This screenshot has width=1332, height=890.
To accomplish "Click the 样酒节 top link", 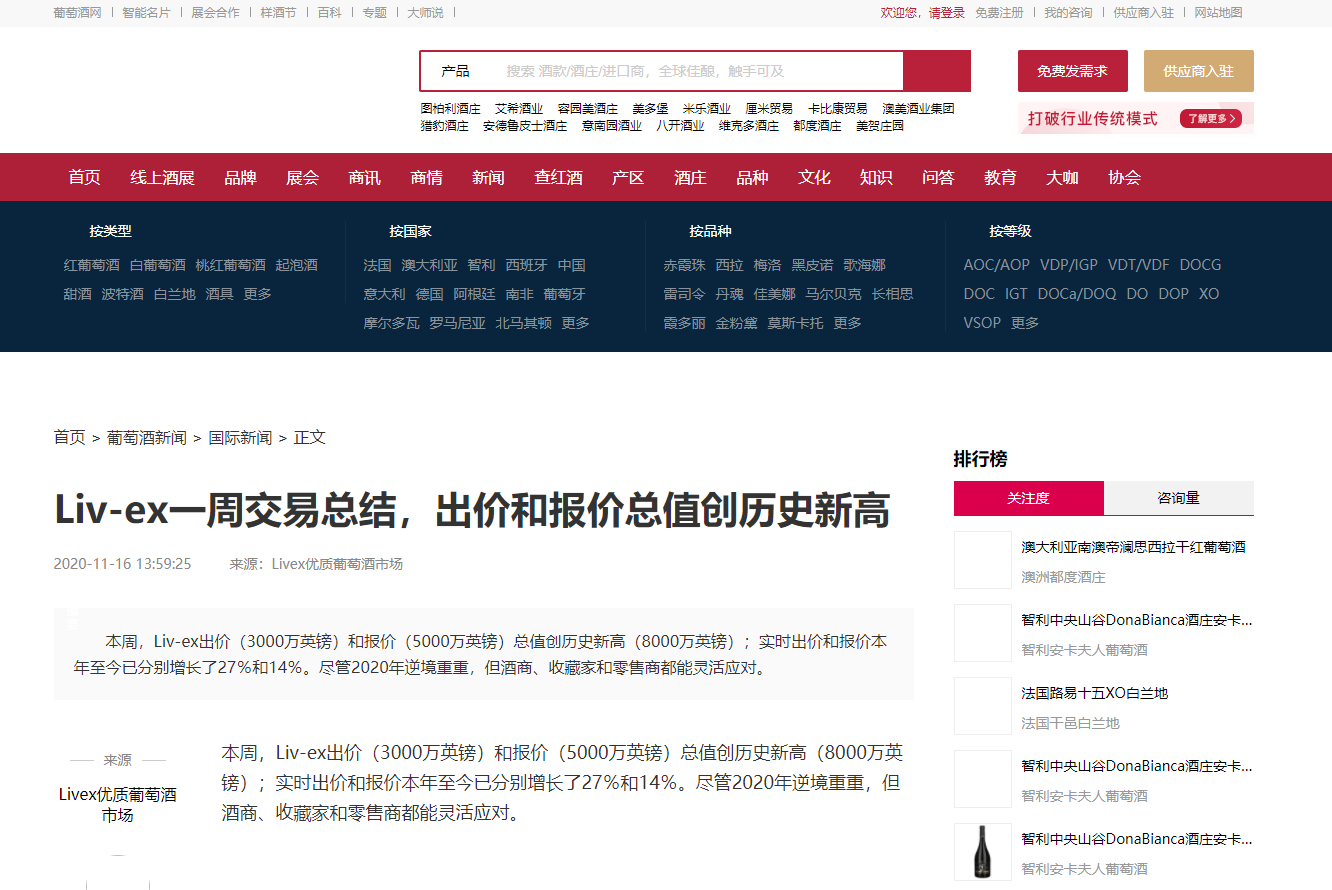I will [278, 13].
